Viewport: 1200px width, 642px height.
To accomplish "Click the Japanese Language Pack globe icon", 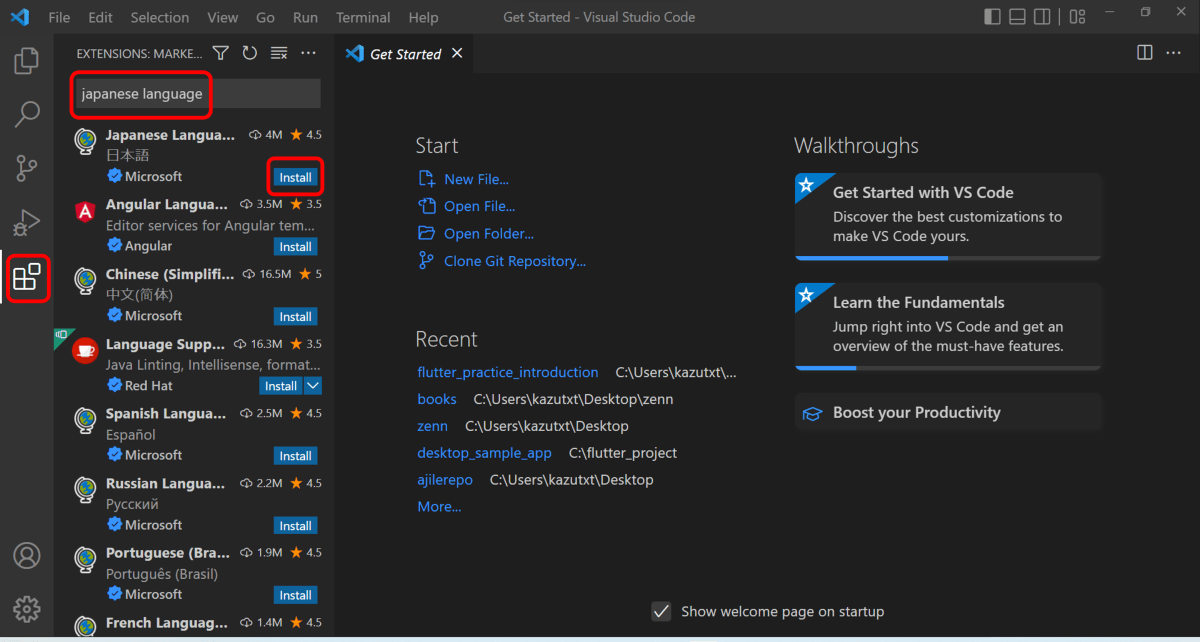I will pos(85,142).
